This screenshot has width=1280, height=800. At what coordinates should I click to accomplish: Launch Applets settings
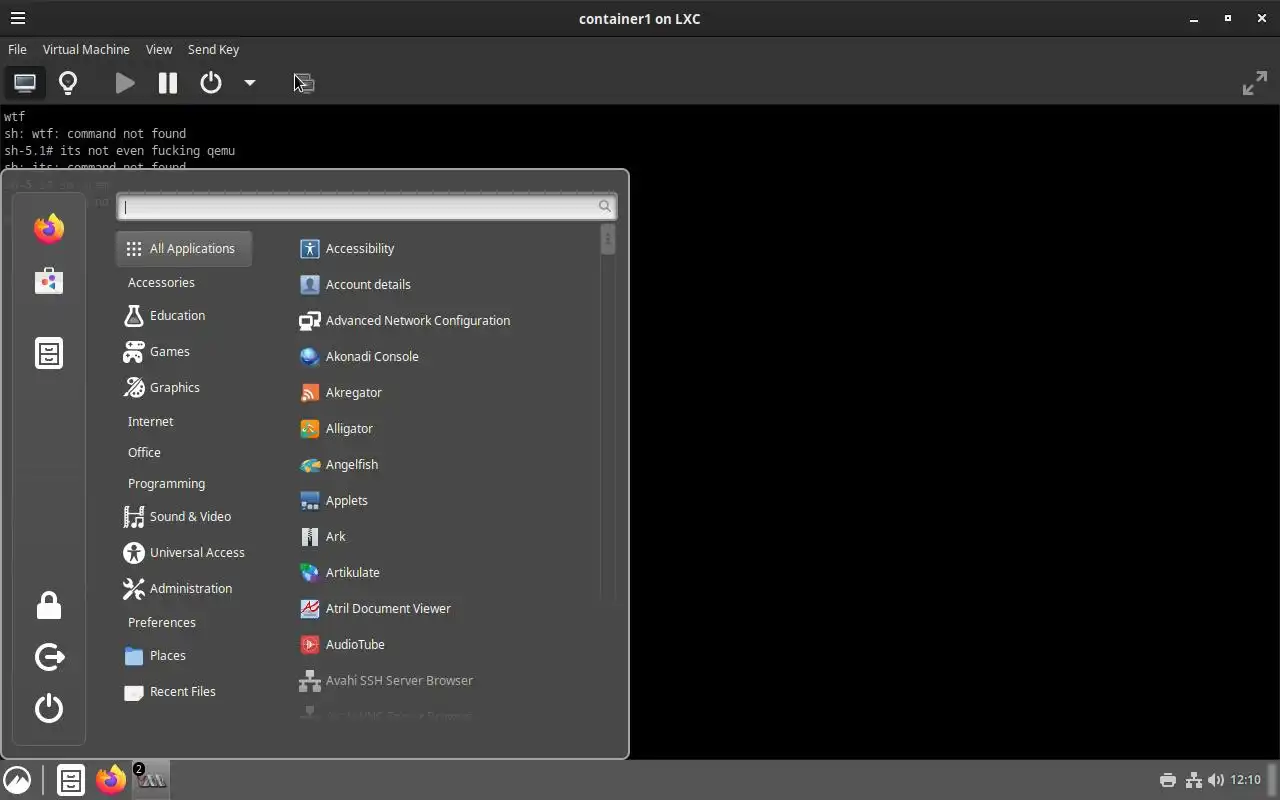click(x=334, y=500)
